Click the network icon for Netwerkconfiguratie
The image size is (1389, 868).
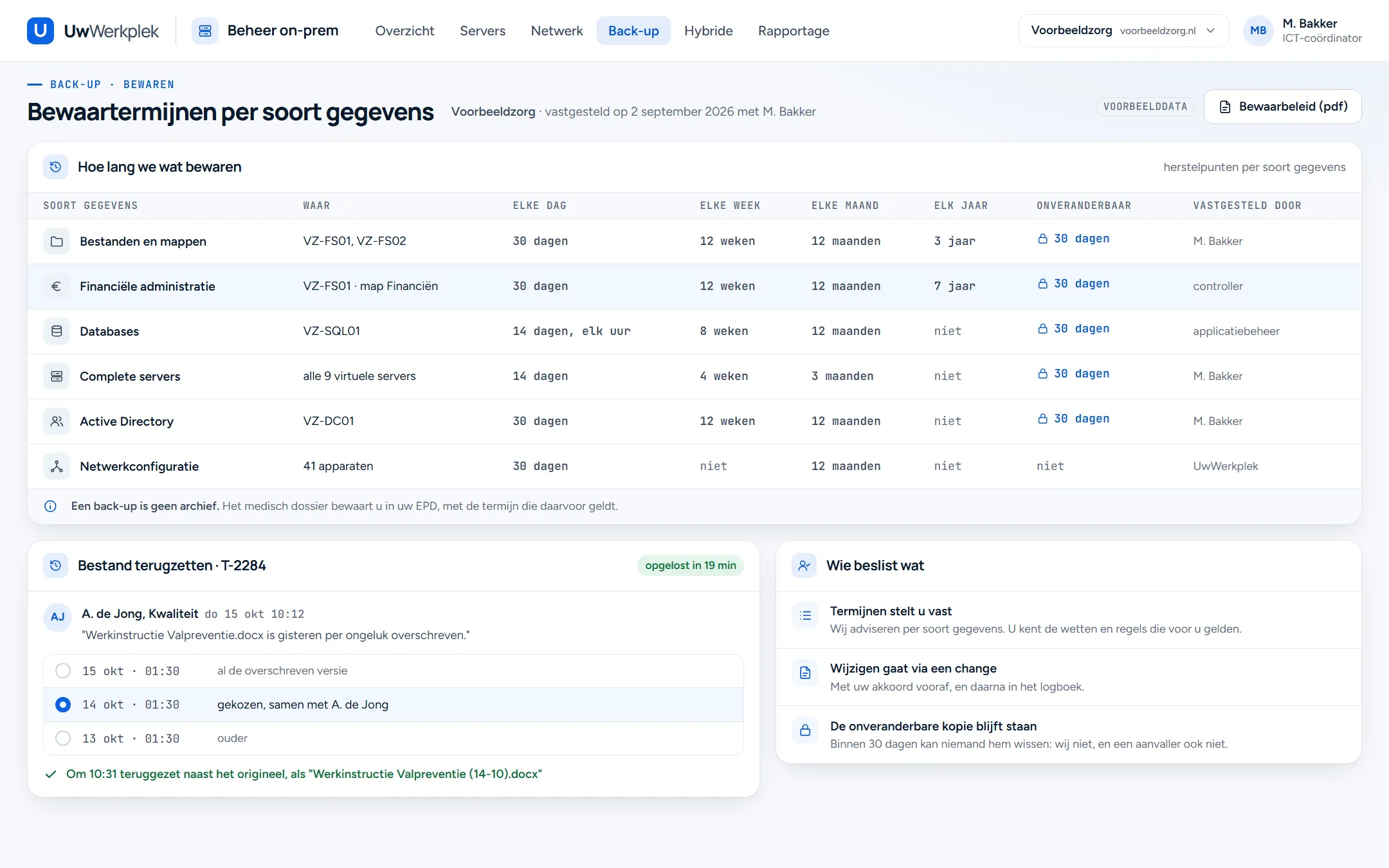coord(57,466)
